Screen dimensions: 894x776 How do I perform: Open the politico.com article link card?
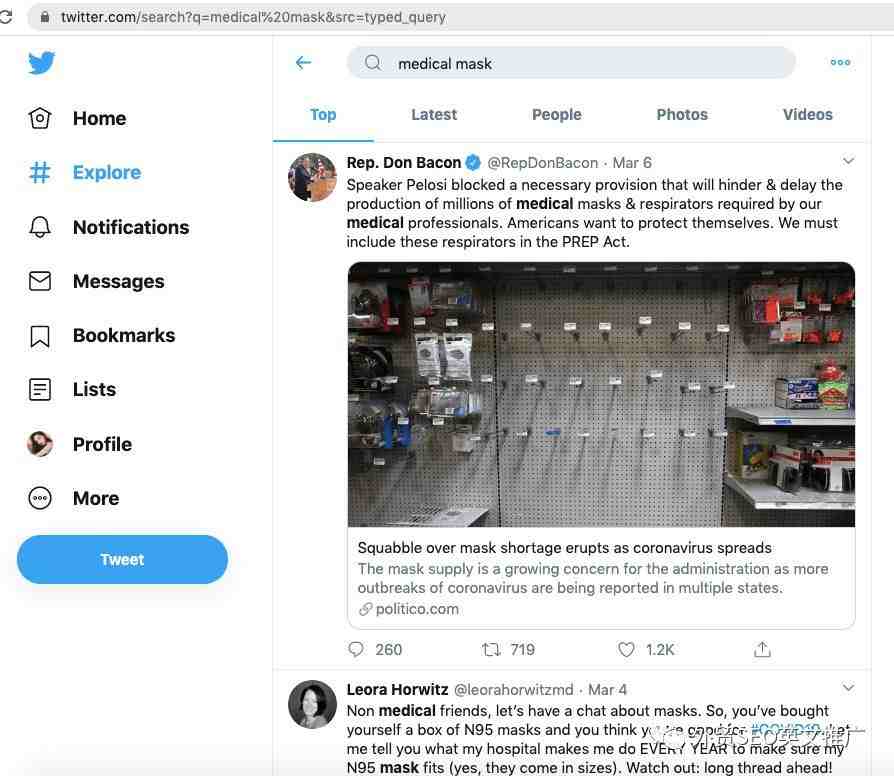[x=602, y=578]
